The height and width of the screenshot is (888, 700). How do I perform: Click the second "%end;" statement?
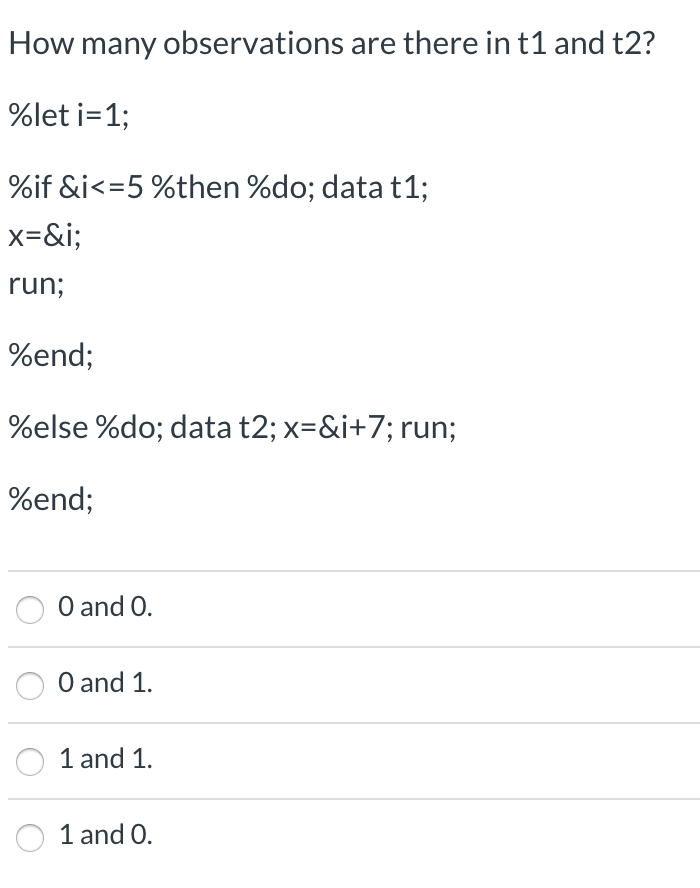pyautogui.click(x=50, y=499)
